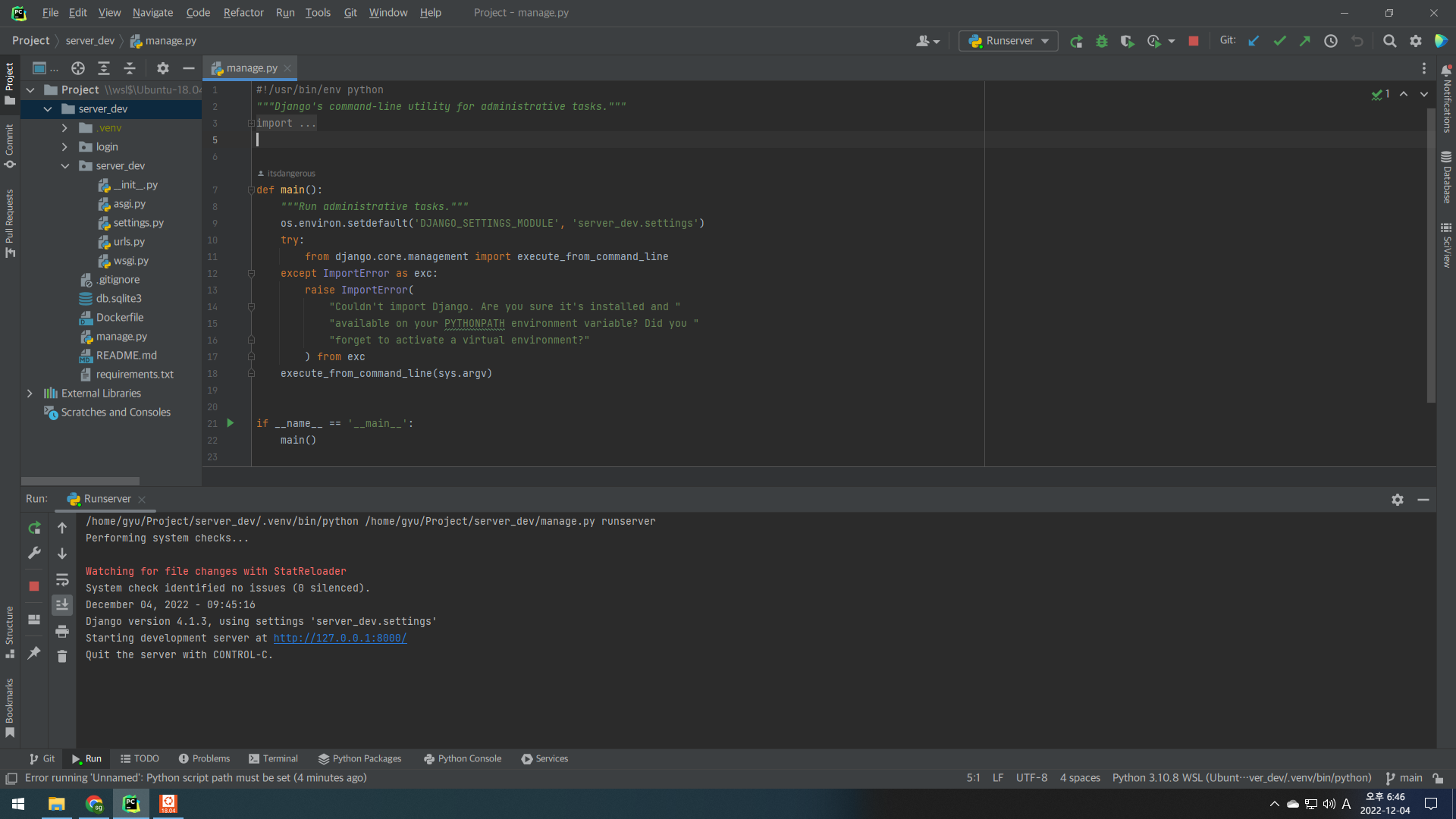
Task: Click the Git commit checkmark icon
Action: point(1279,41)
